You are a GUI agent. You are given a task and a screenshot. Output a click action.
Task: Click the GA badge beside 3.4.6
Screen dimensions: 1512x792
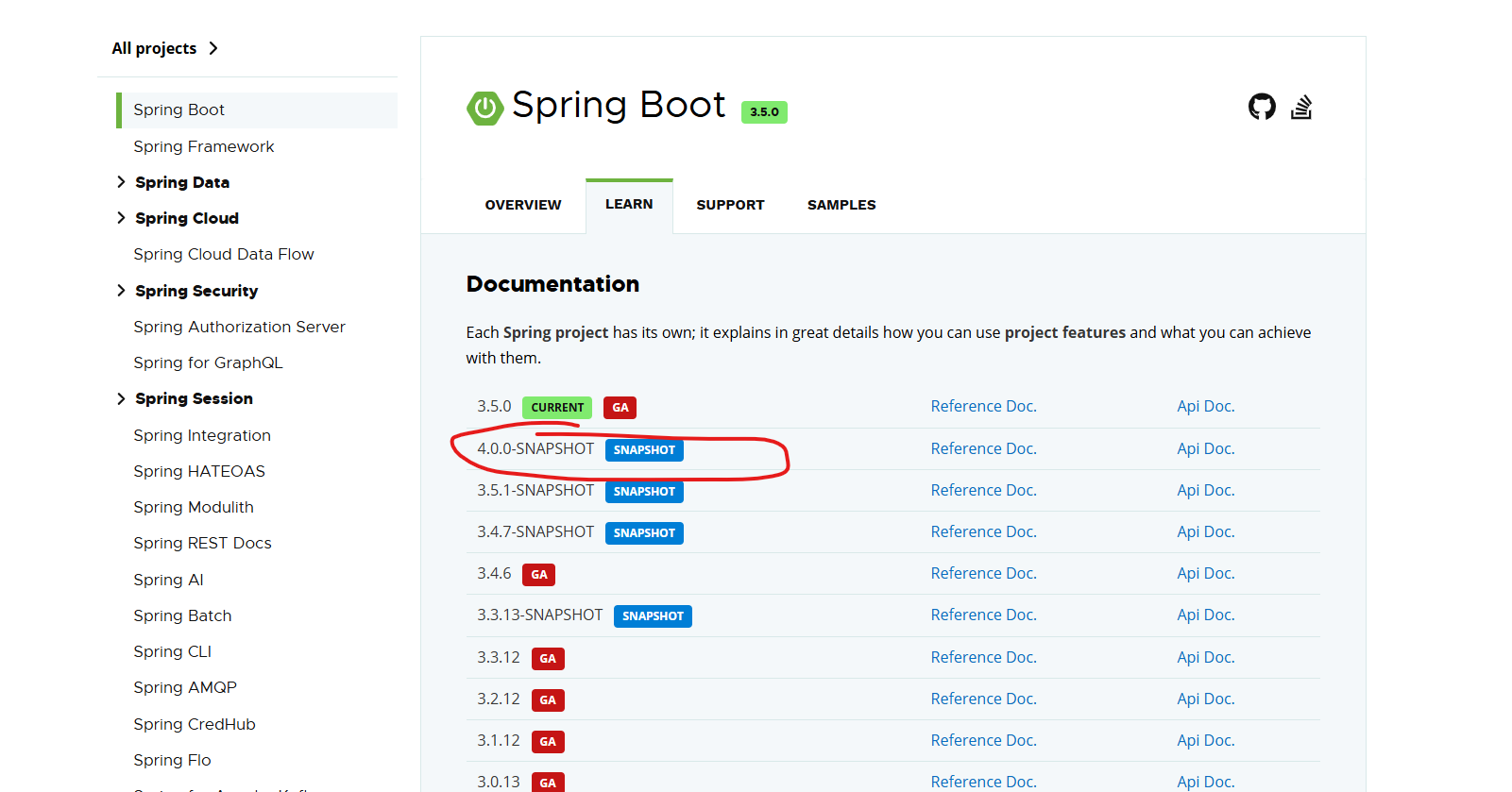539,575
